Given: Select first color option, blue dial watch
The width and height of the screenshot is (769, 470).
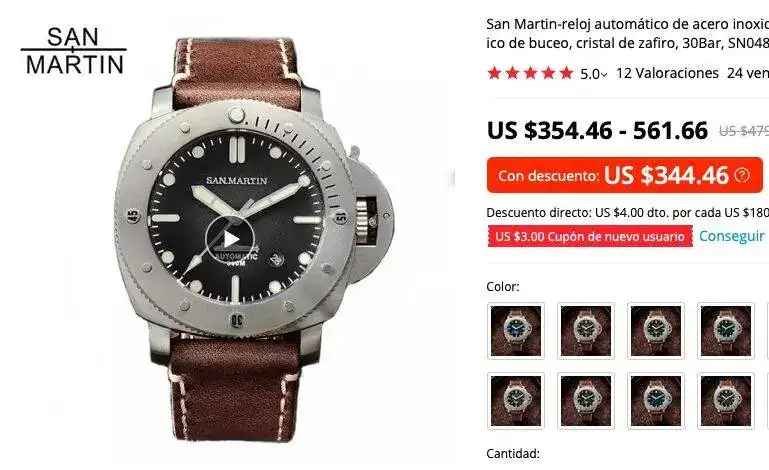Looking at the screenshot, I should pos(516,331).
